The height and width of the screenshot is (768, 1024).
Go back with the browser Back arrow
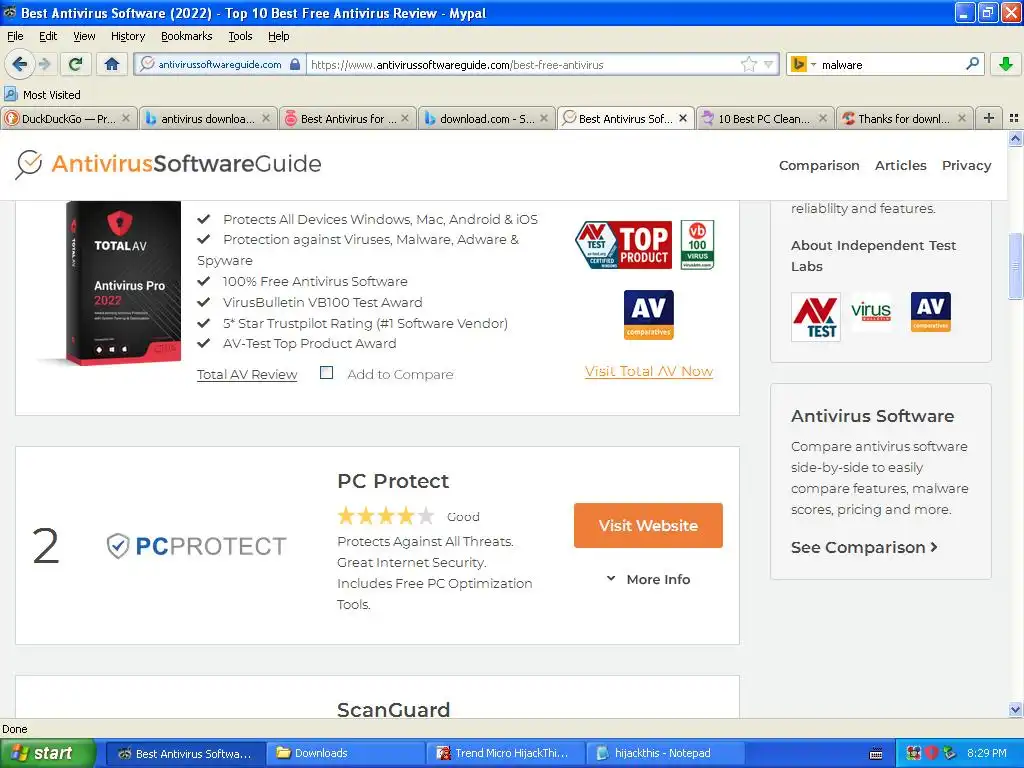[x=19, y=64]
